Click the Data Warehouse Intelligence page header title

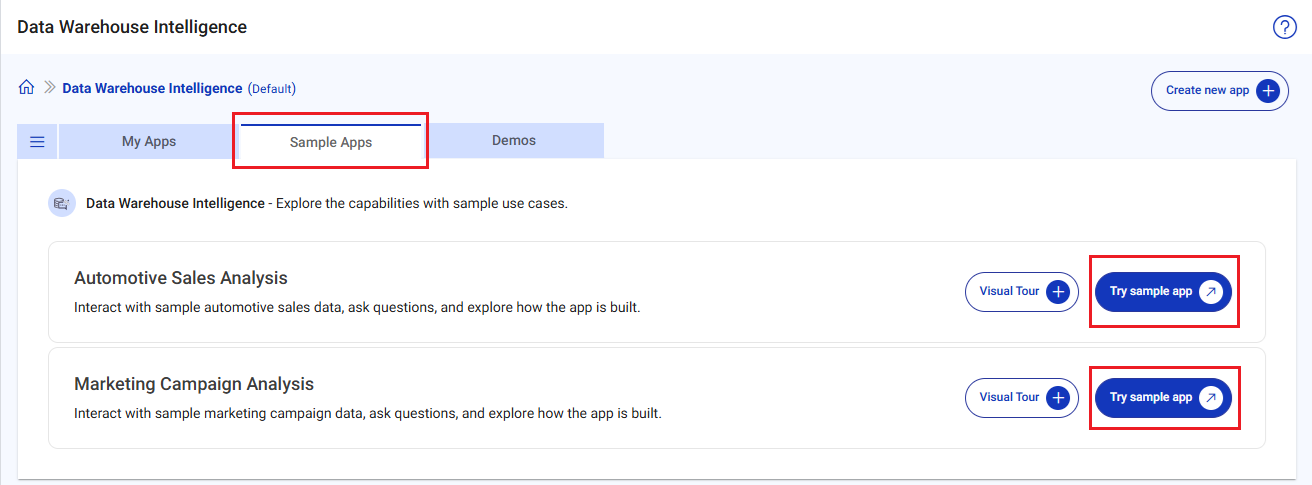(132, 27)
